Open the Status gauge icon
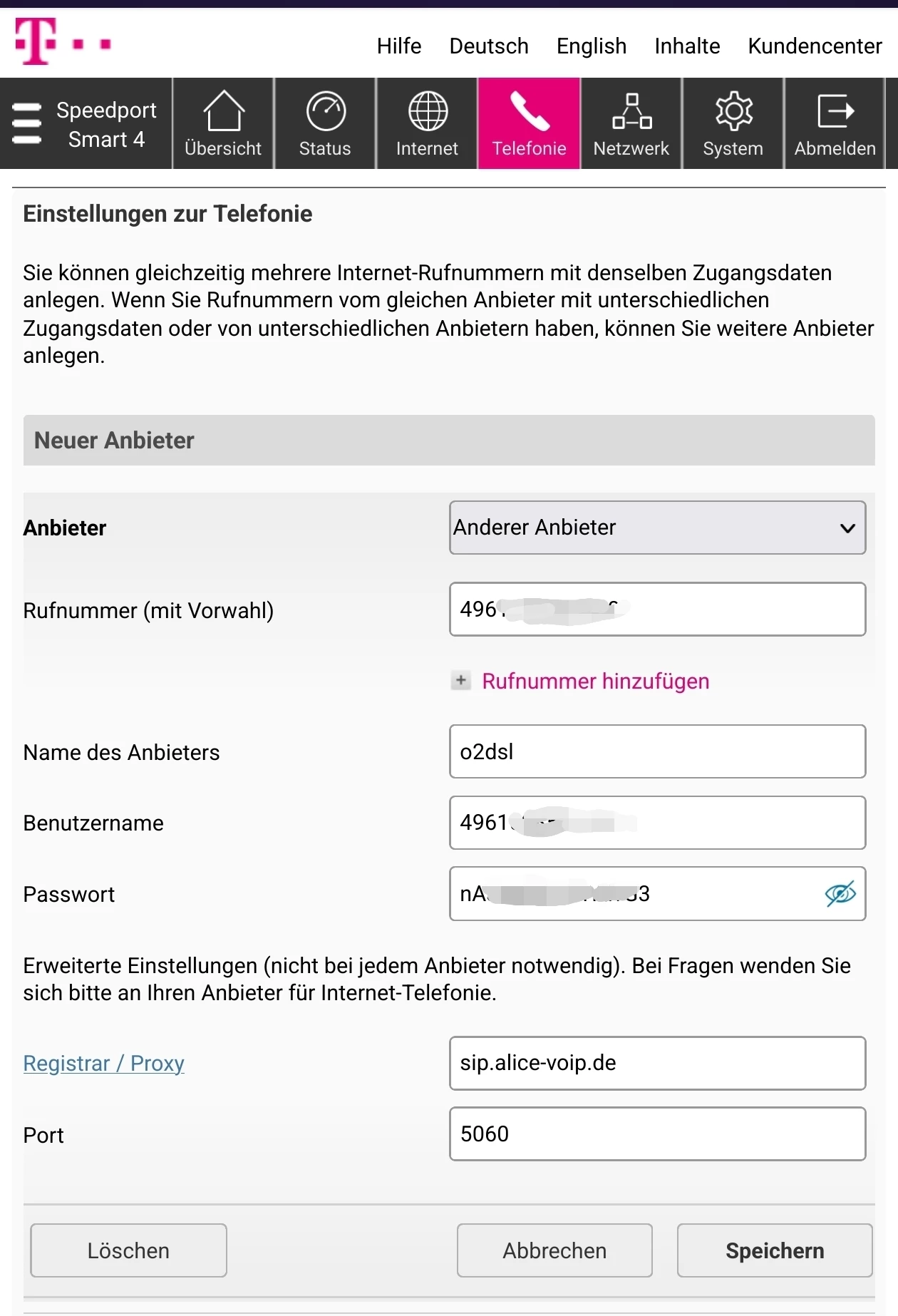The image size is (898, 1316). (326, 112)
